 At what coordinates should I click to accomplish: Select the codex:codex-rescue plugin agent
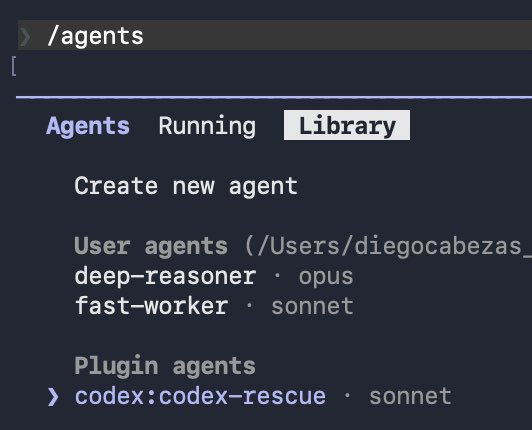tap(200, 396)
